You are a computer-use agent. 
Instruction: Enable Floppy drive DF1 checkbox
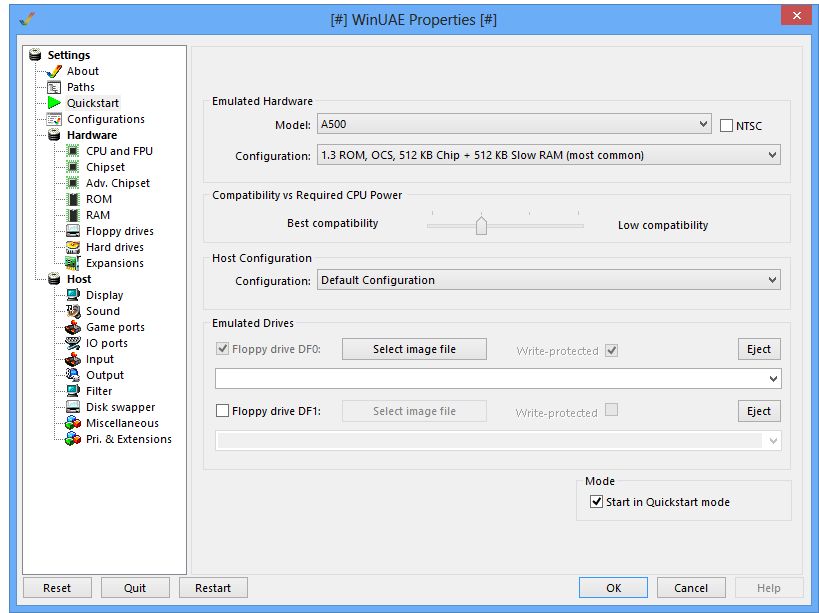[x=223, y=411]
